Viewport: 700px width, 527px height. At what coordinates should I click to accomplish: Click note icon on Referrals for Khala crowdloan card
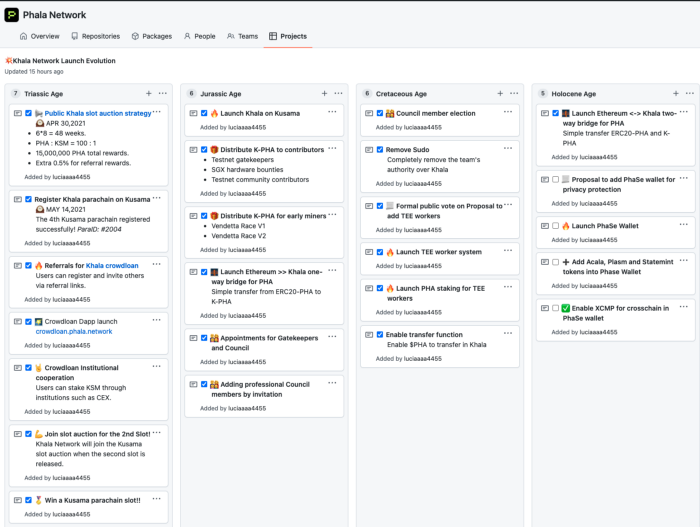[x=18, y=265]
